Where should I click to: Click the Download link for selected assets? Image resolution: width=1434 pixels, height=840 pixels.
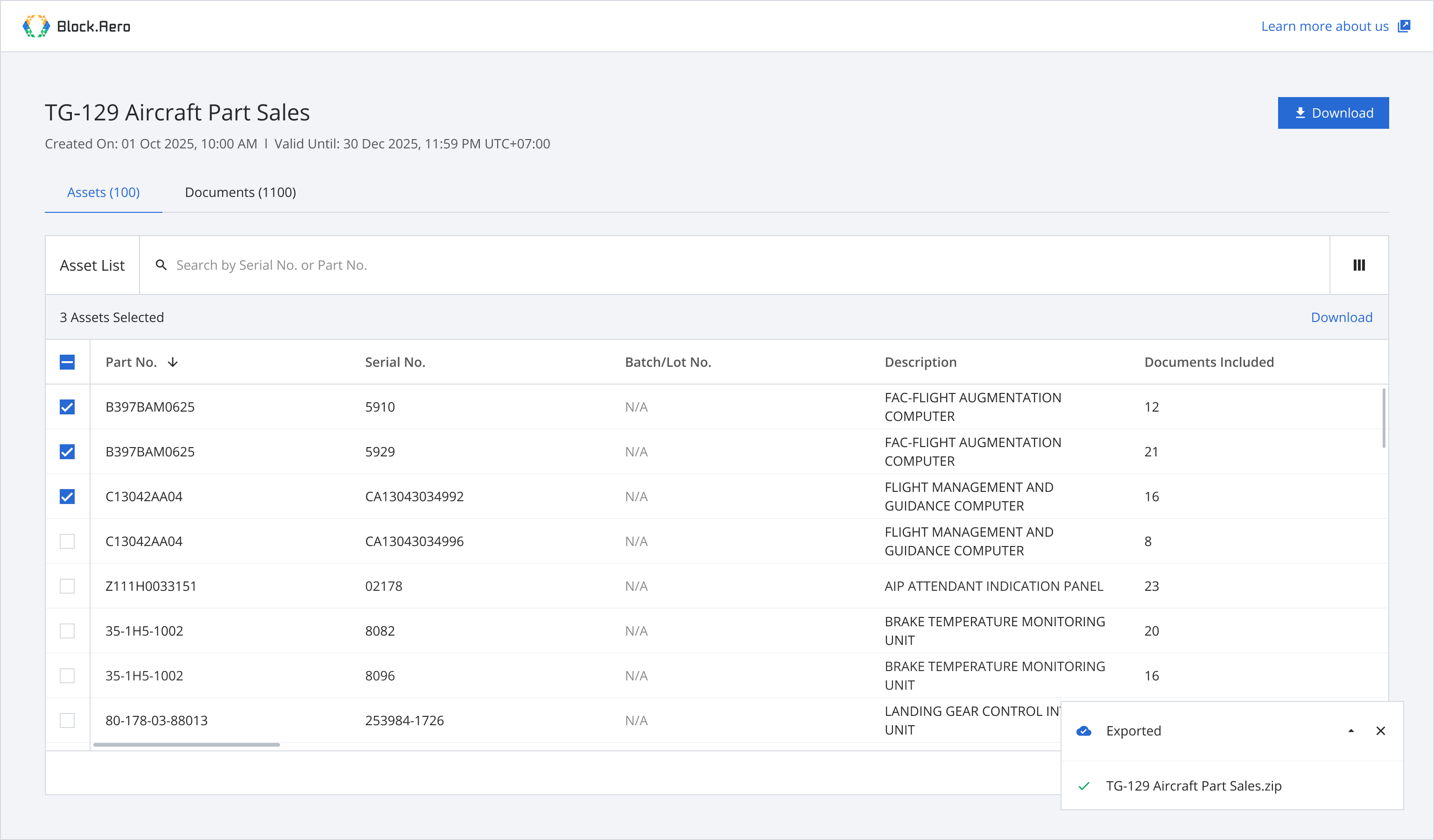click(1341, 317)
